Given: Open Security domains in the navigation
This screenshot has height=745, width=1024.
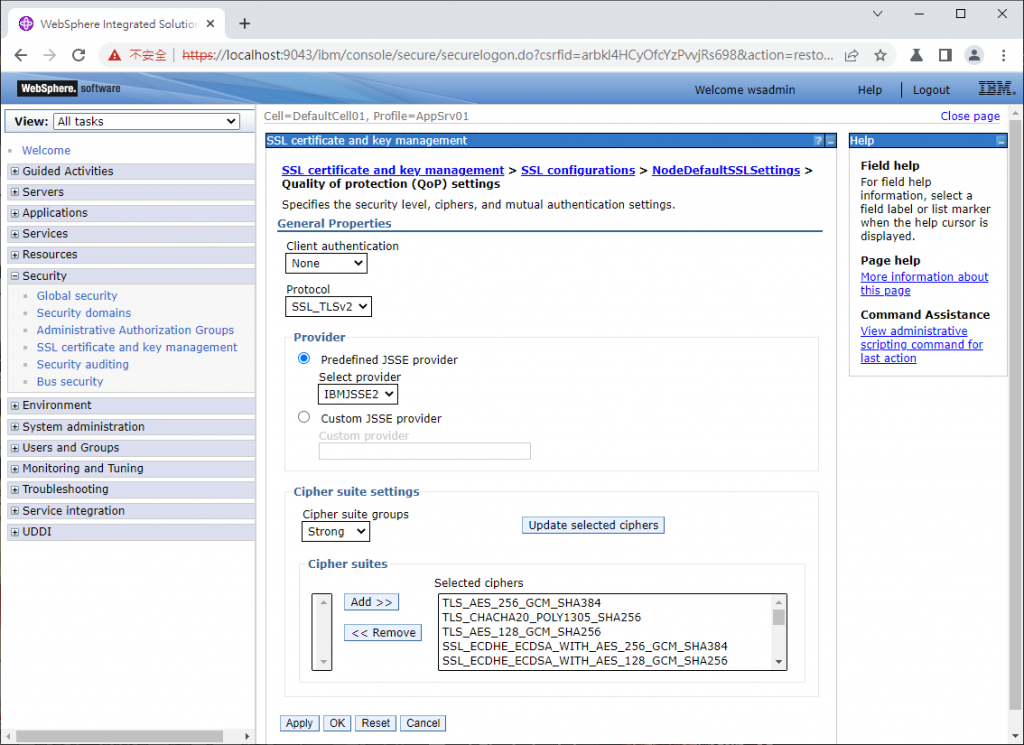Looking at the screenshot, I should pos(84,313).
